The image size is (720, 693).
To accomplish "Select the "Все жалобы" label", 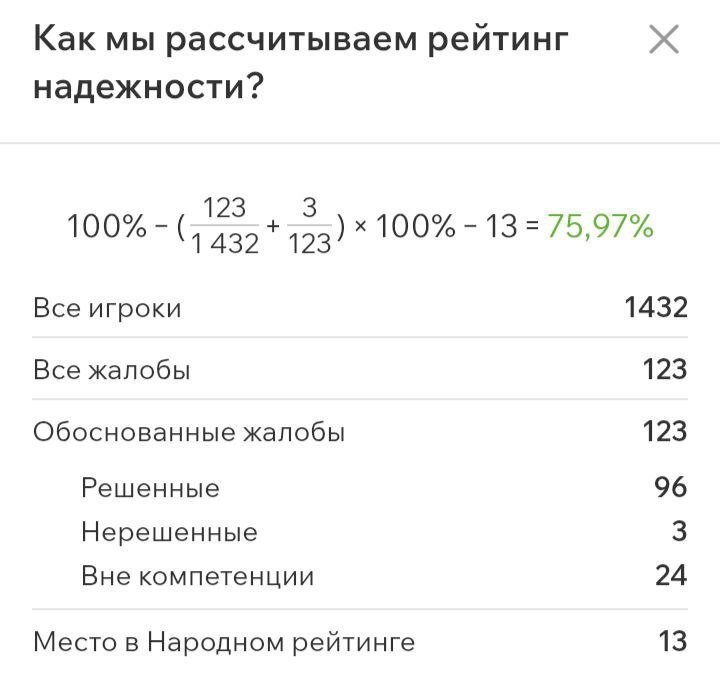I will pyautogui.click(x=112, y=370).
